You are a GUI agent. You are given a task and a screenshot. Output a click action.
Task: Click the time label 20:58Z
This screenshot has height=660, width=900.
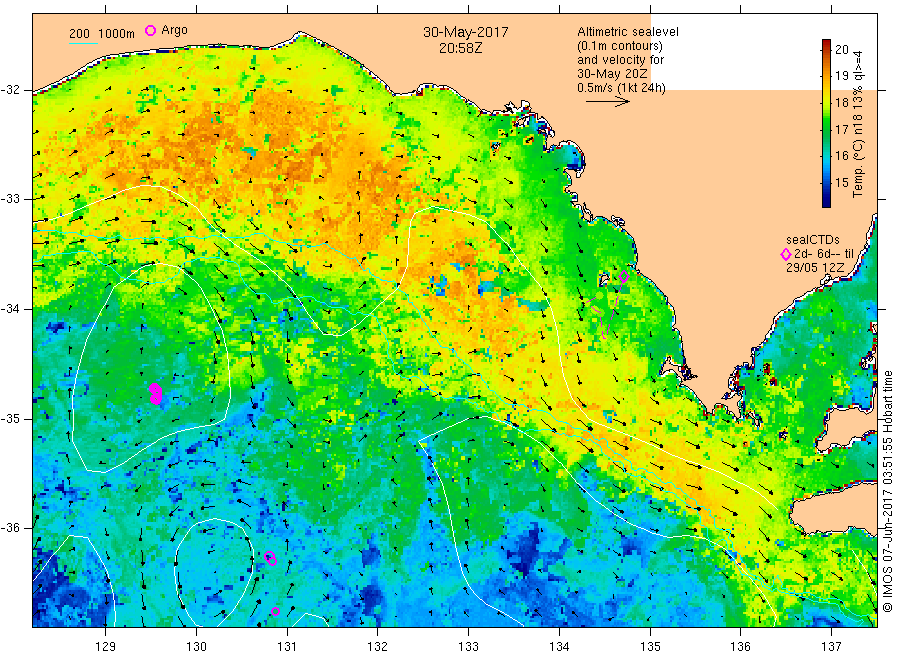click(460, 48)
